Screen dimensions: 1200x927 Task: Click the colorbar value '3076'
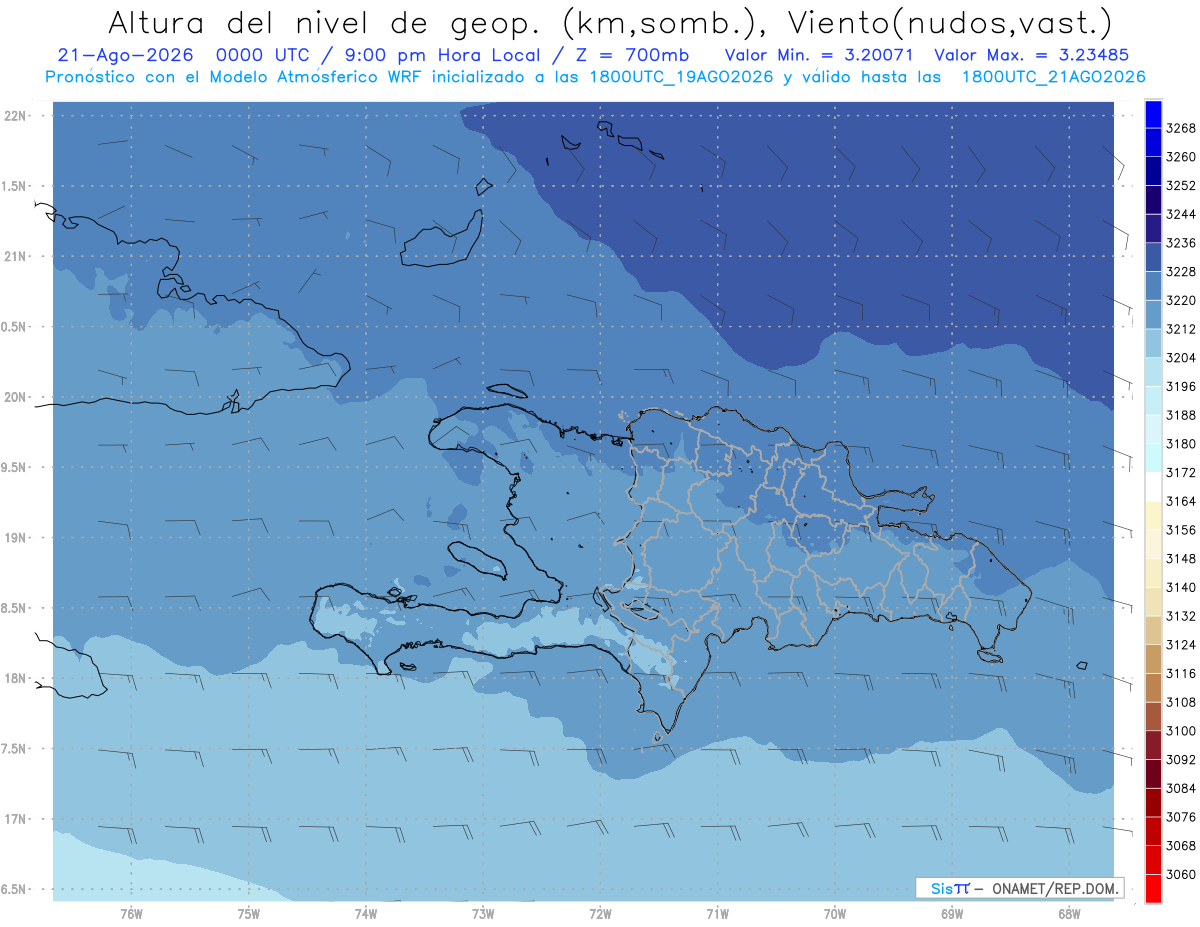1181,817
